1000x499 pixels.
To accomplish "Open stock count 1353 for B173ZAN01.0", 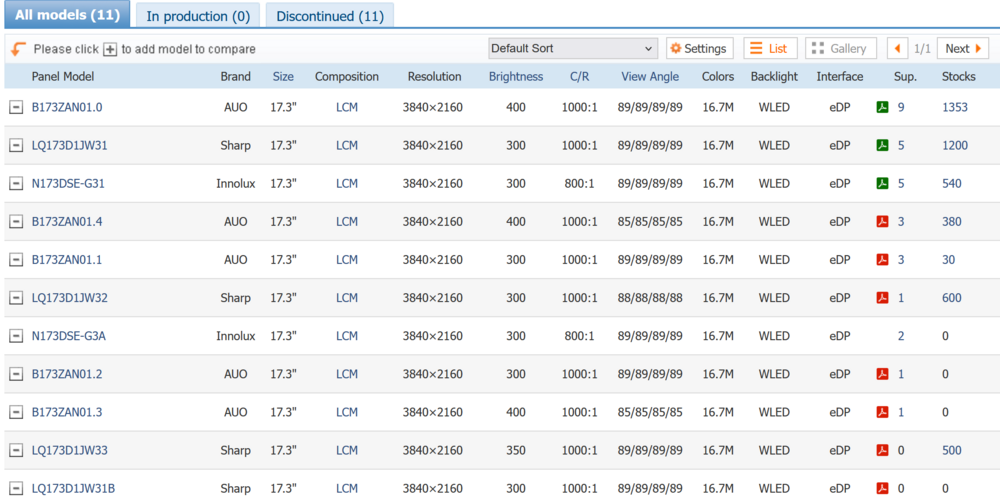I will [x=955, y=107].
